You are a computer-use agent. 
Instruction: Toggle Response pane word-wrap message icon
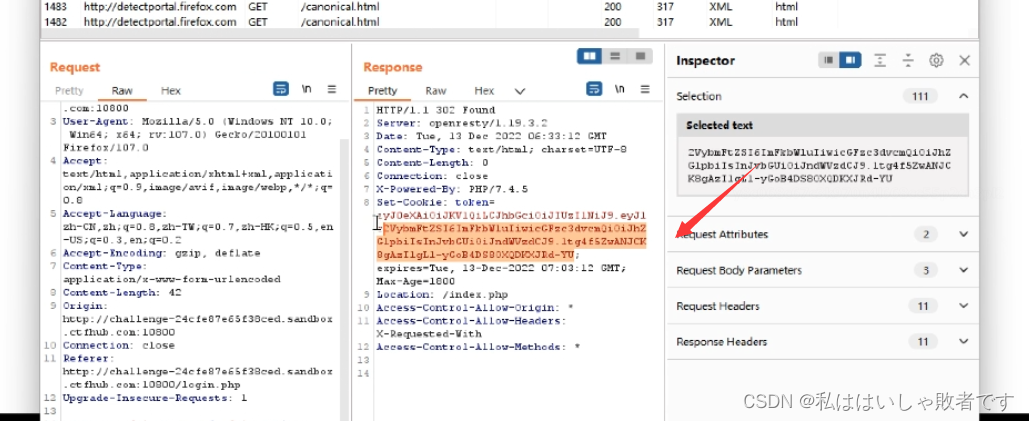tap(594, 89)
